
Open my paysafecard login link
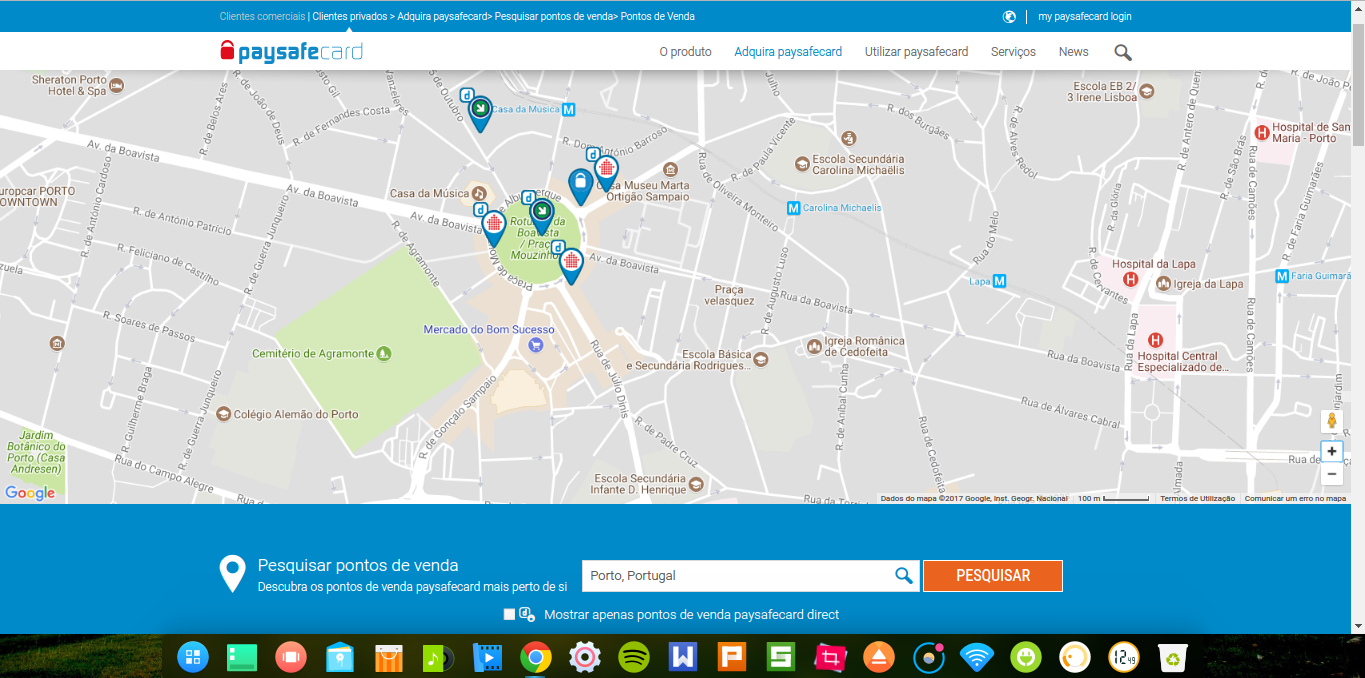click(x=1085, y=16)
